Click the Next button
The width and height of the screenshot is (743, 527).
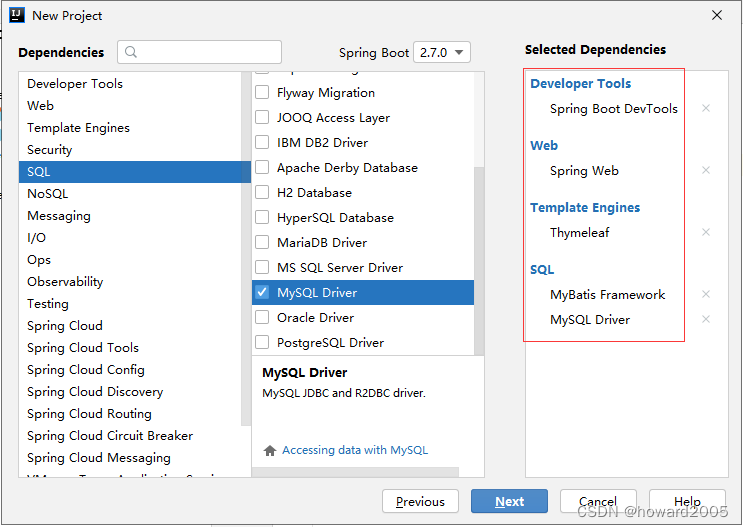tap(509, 501)
